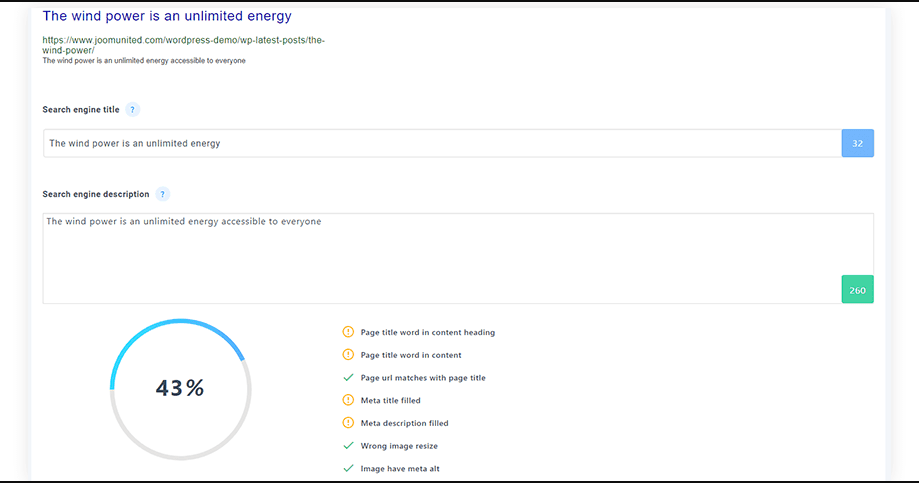Focus the Search engine title input field

443,143
